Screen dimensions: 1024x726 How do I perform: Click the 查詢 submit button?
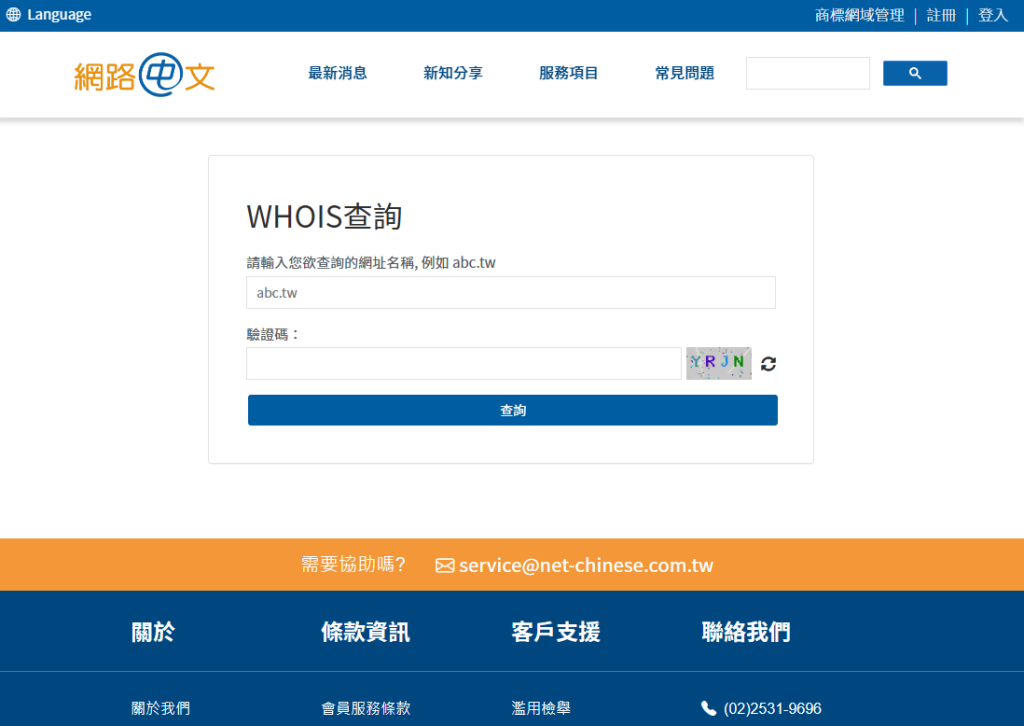(x=512, y=410)
